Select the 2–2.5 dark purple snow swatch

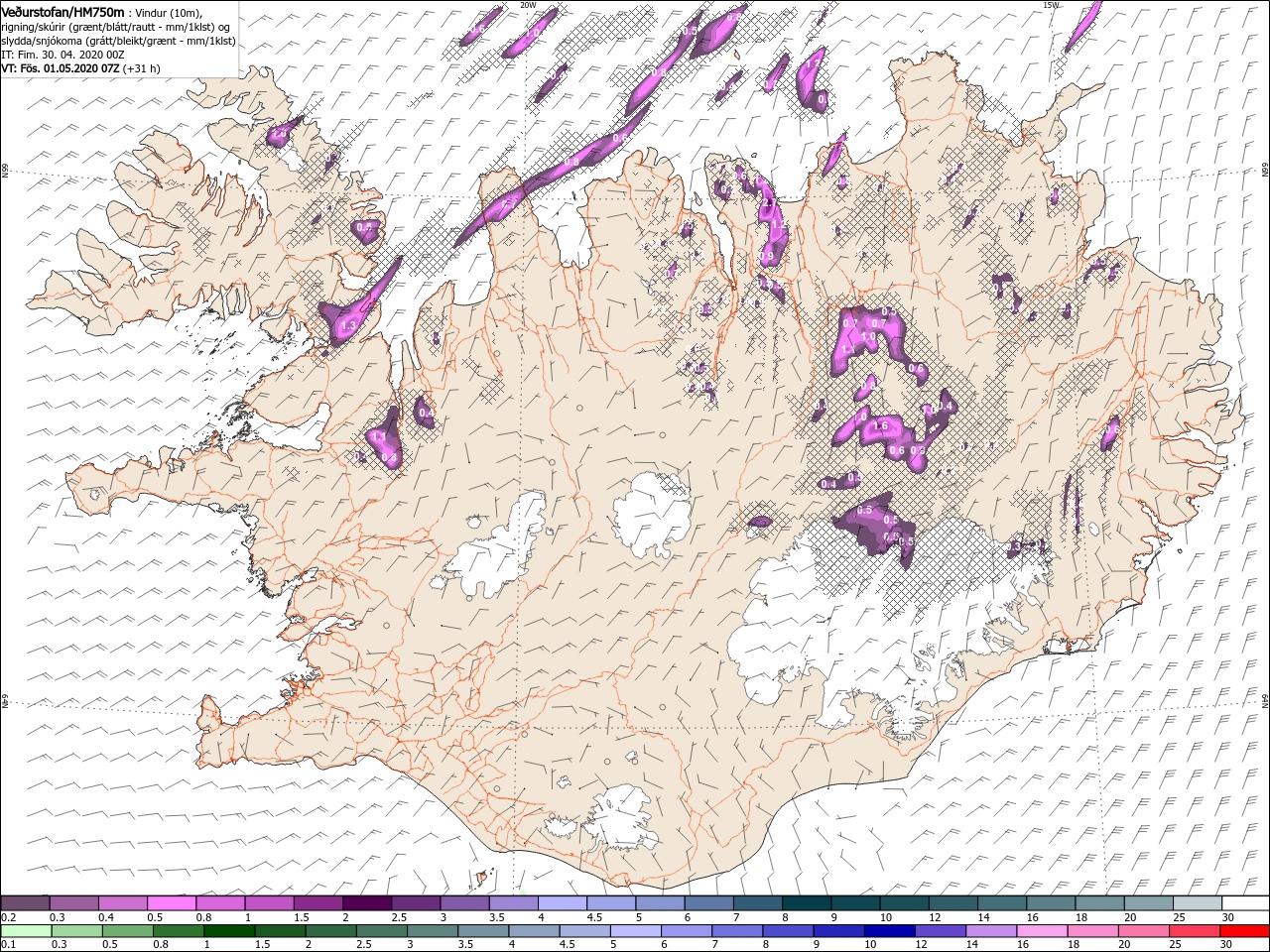[x=367, y=902]
